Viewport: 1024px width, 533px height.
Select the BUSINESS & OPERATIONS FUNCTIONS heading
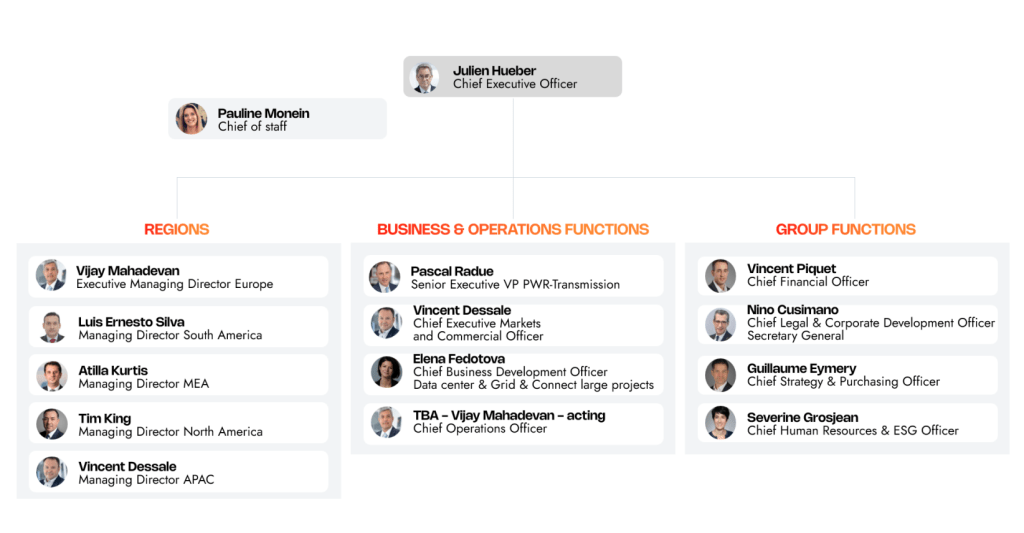(513, 229)
